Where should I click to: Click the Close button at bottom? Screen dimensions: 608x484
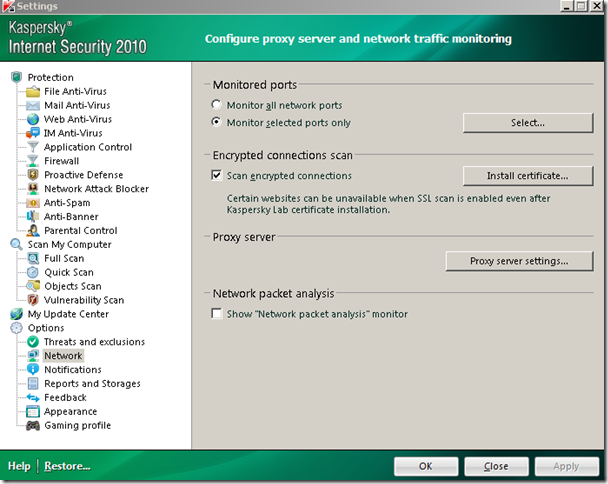pos(496,466)
